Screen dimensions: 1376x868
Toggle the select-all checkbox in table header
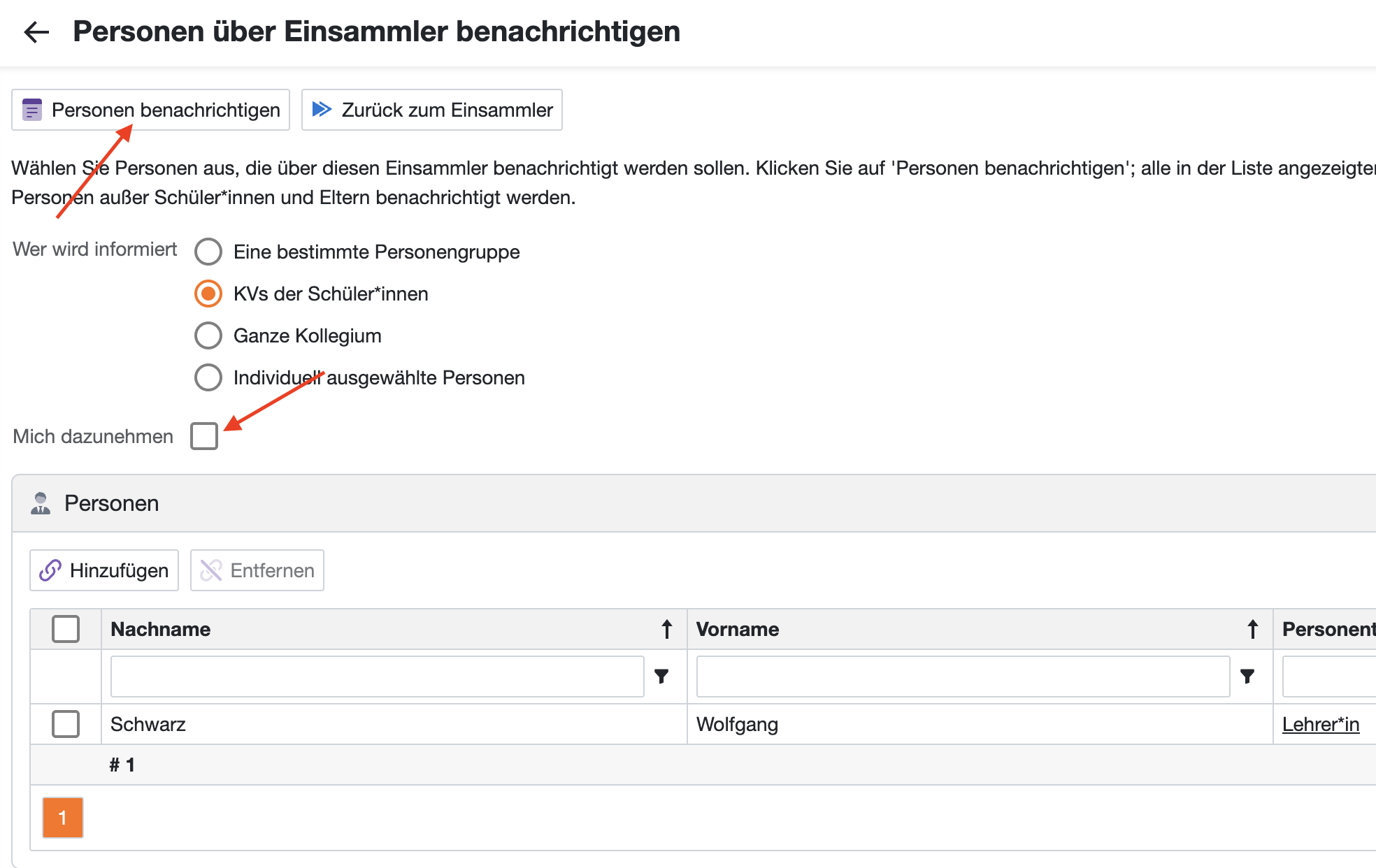click(66, 629)
